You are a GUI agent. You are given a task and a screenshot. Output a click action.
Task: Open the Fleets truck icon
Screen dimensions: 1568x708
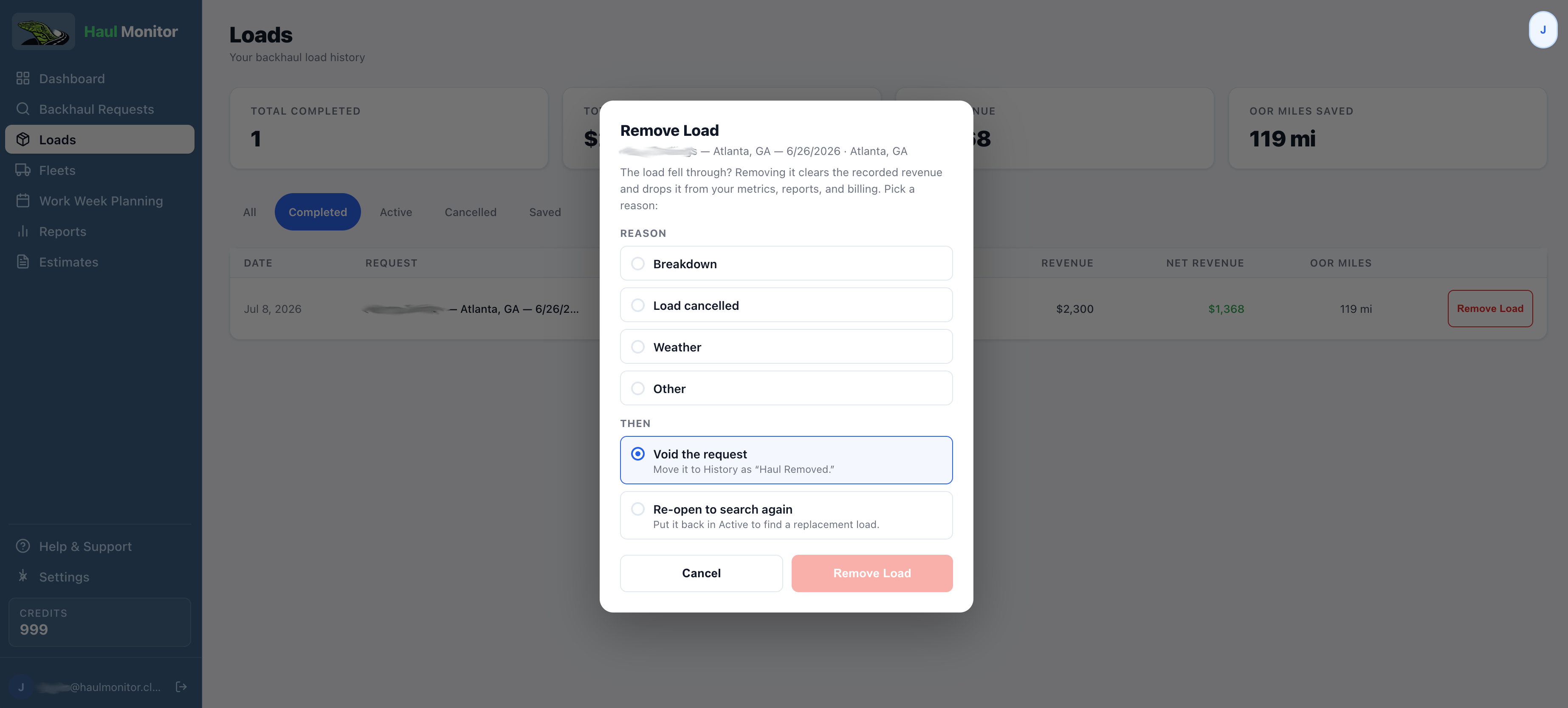[x=23, y=170]
